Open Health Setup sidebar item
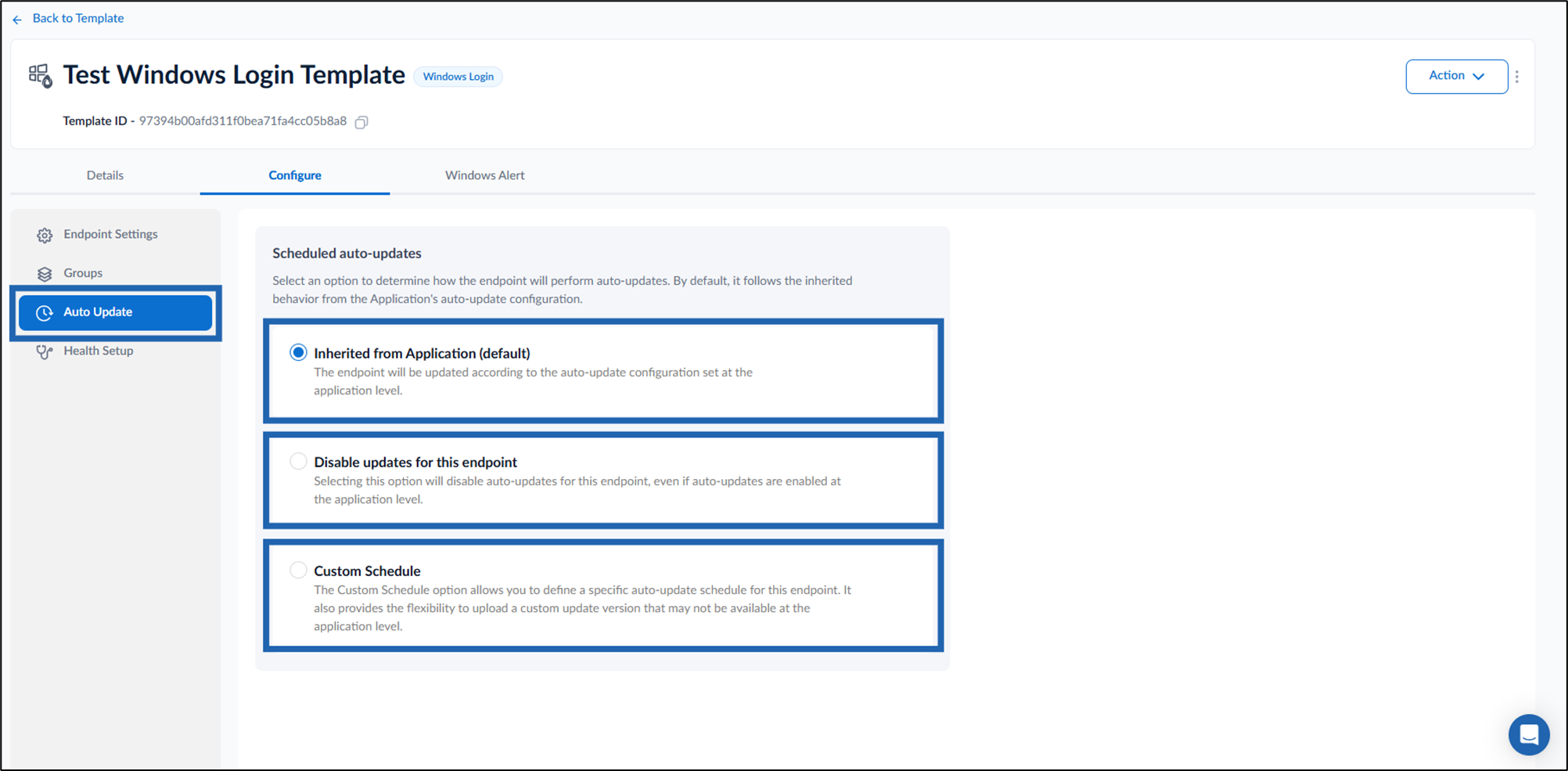Image resolution: width=1568 pixels, height=771 pixels. 99,351
